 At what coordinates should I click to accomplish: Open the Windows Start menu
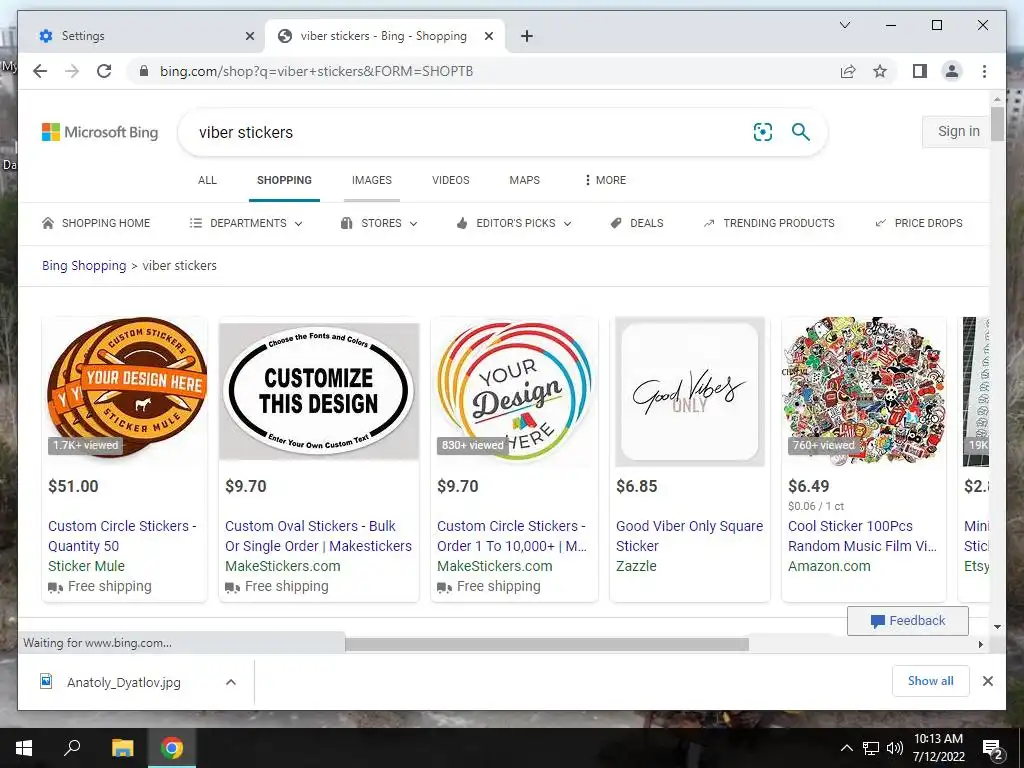click(24, 748)
